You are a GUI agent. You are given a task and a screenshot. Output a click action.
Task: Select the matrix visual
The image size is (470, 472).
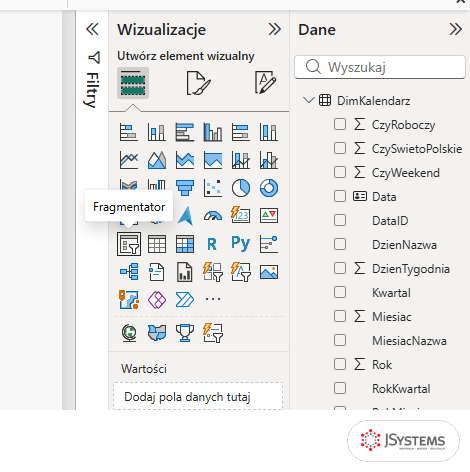[x=185, y=244]
